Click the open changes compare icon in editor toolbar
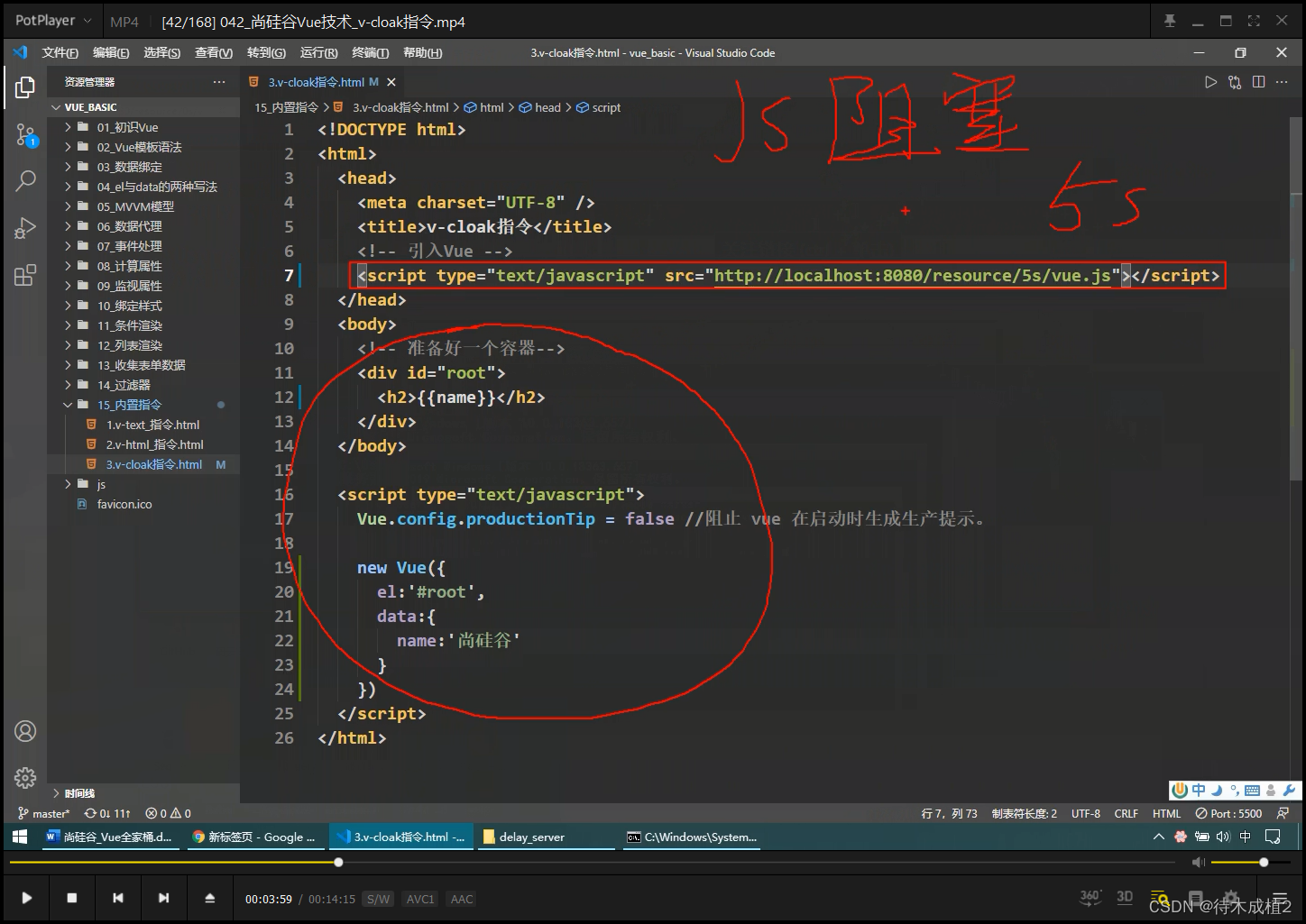 1235,82
